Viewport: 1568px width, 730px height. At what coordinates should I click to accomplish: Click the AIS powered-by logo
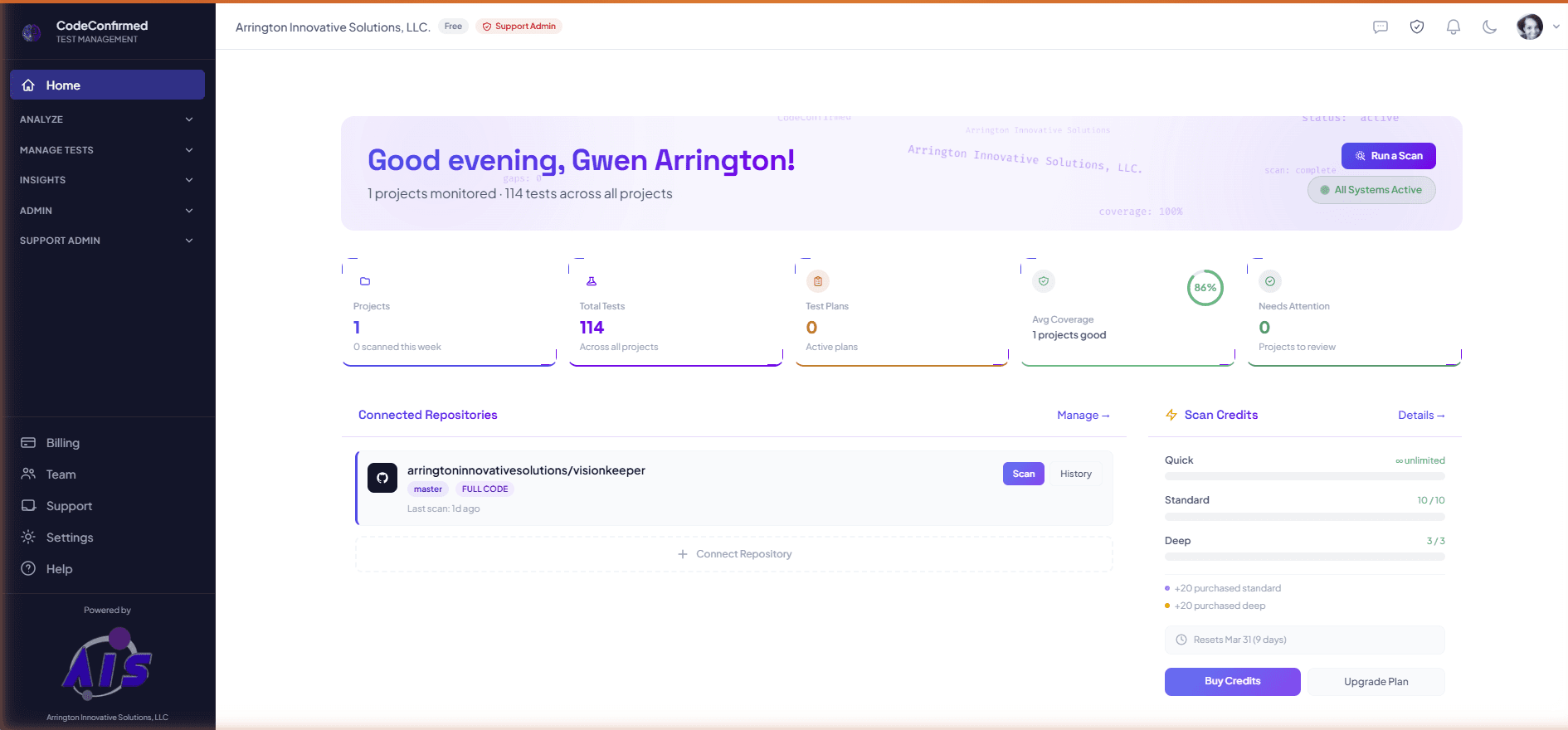click(108, 664)
